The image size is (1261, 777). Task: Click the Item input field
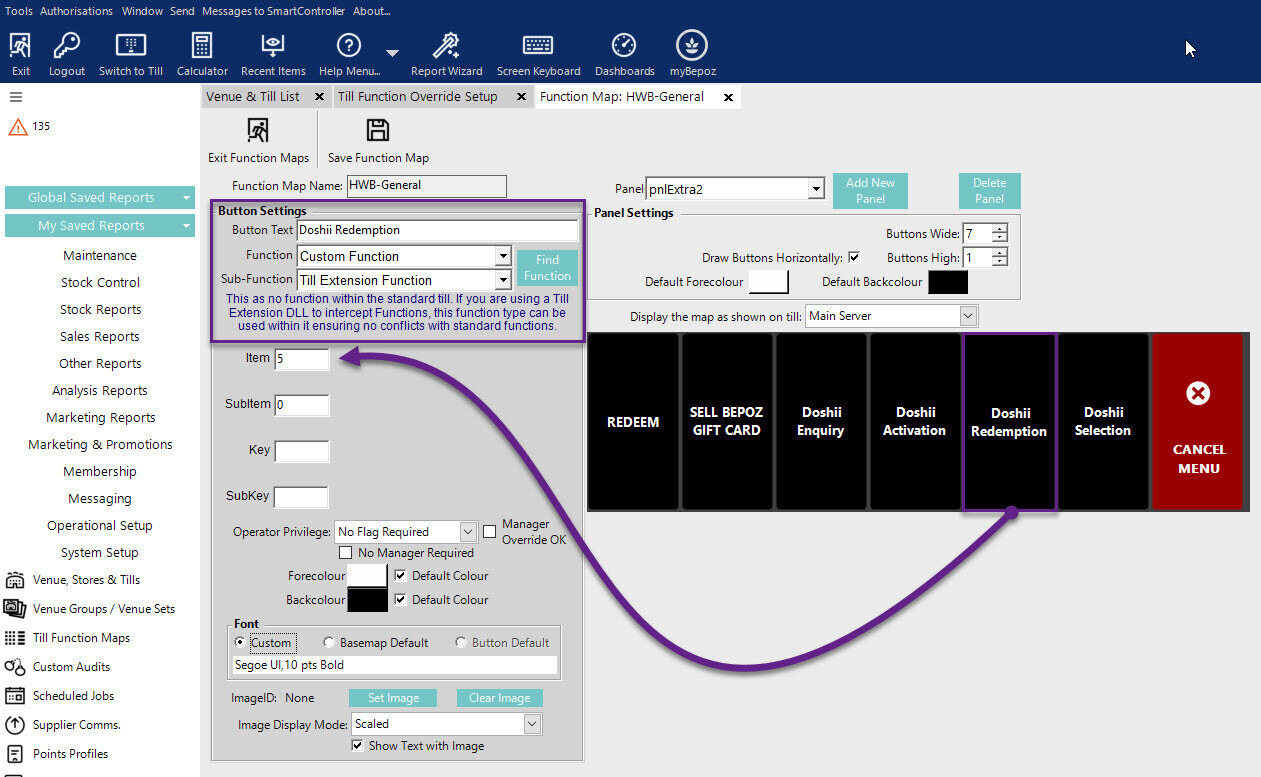pyautogui.click(x=302, y=358)
